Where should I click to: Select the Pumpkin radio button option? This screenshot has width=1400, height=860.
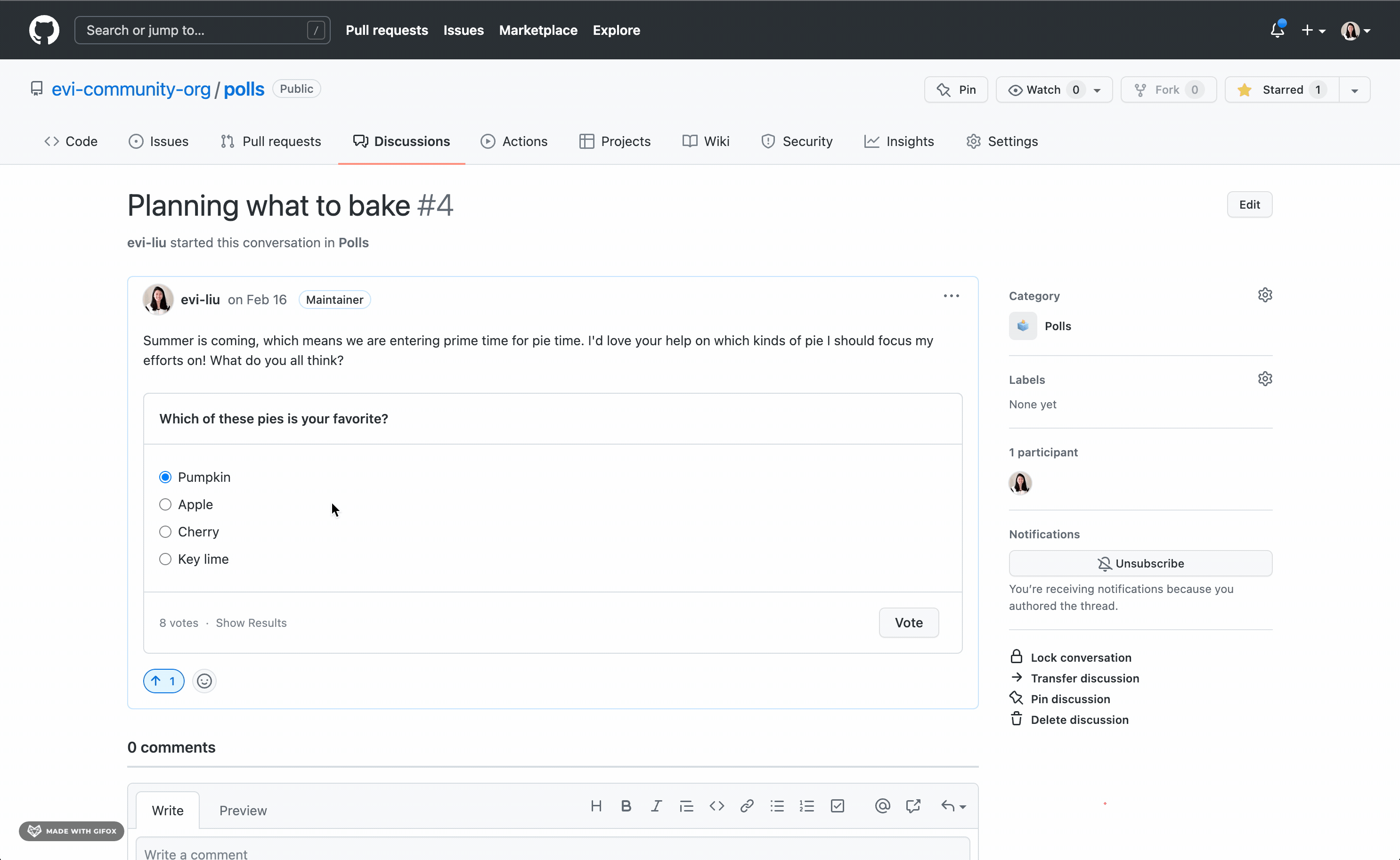(165, 477)
